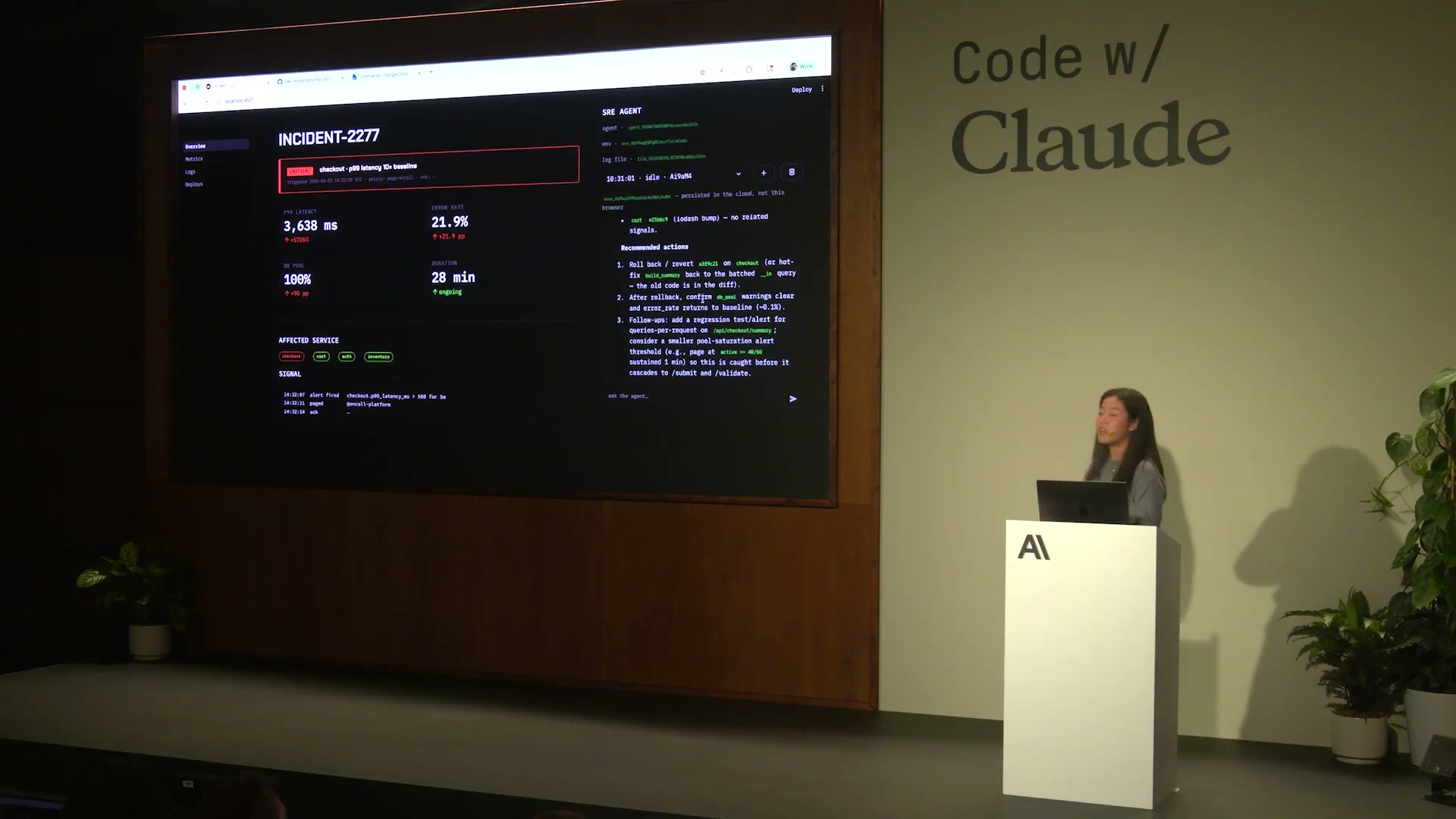
Task: Select the cart service tag
Action: pos(322,356)
